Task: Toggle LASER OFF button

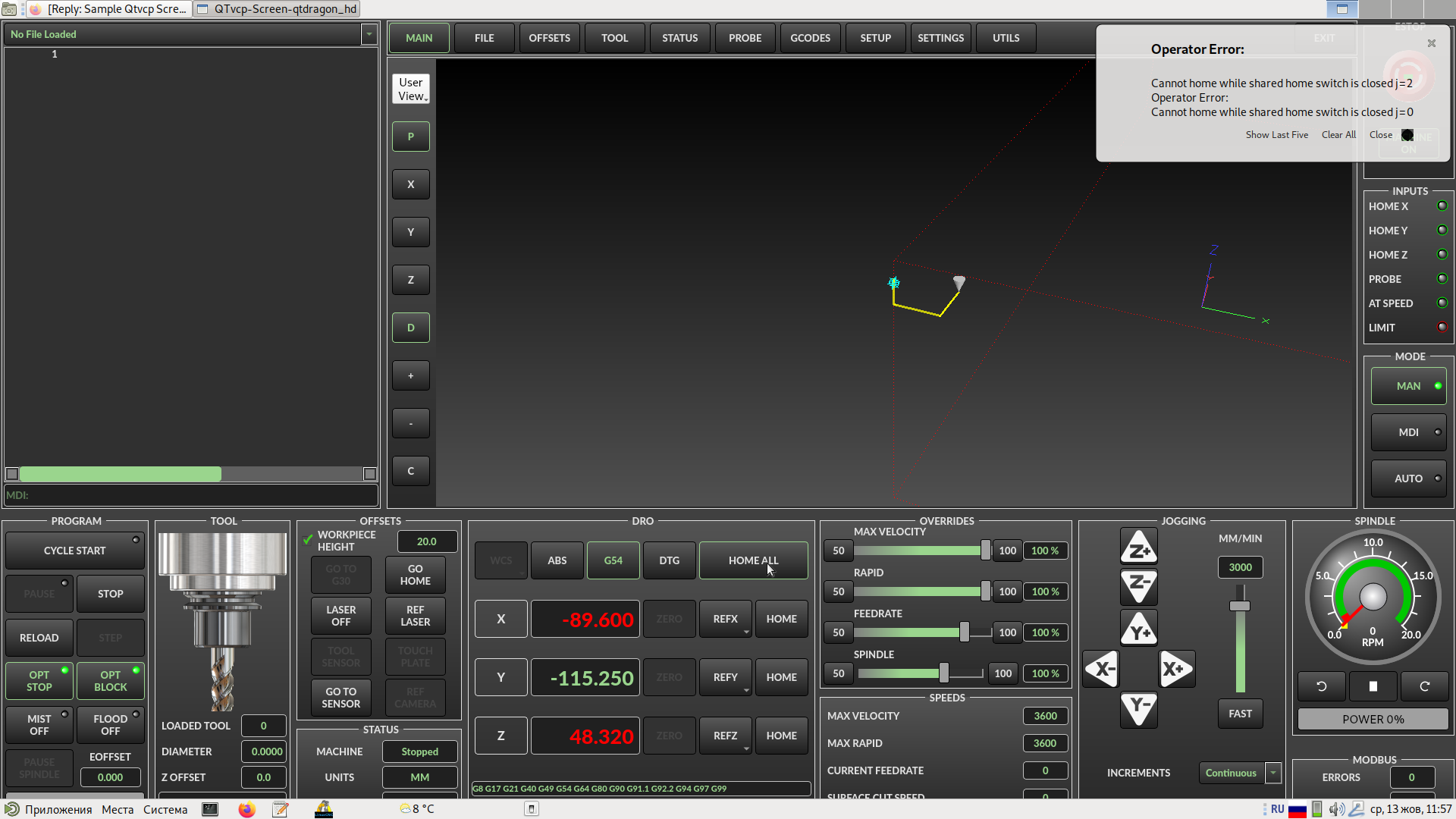Action: 341,616
